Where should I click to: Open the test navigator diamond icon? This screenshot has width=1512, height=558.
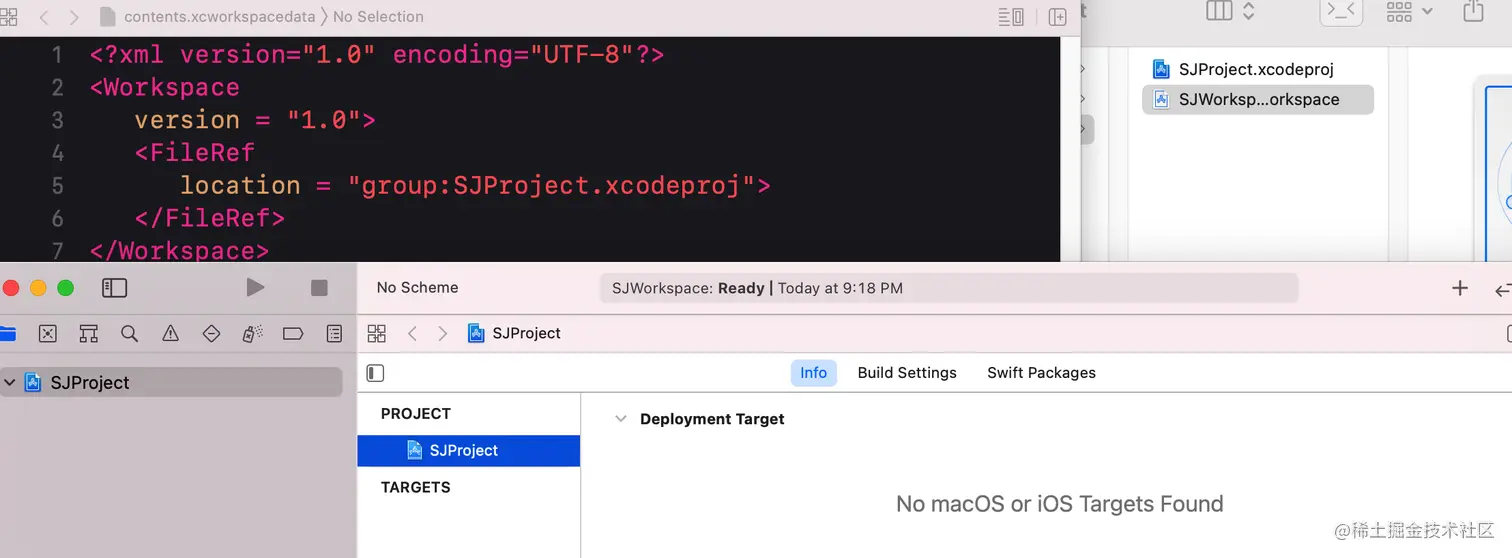(x=211, y=334)
